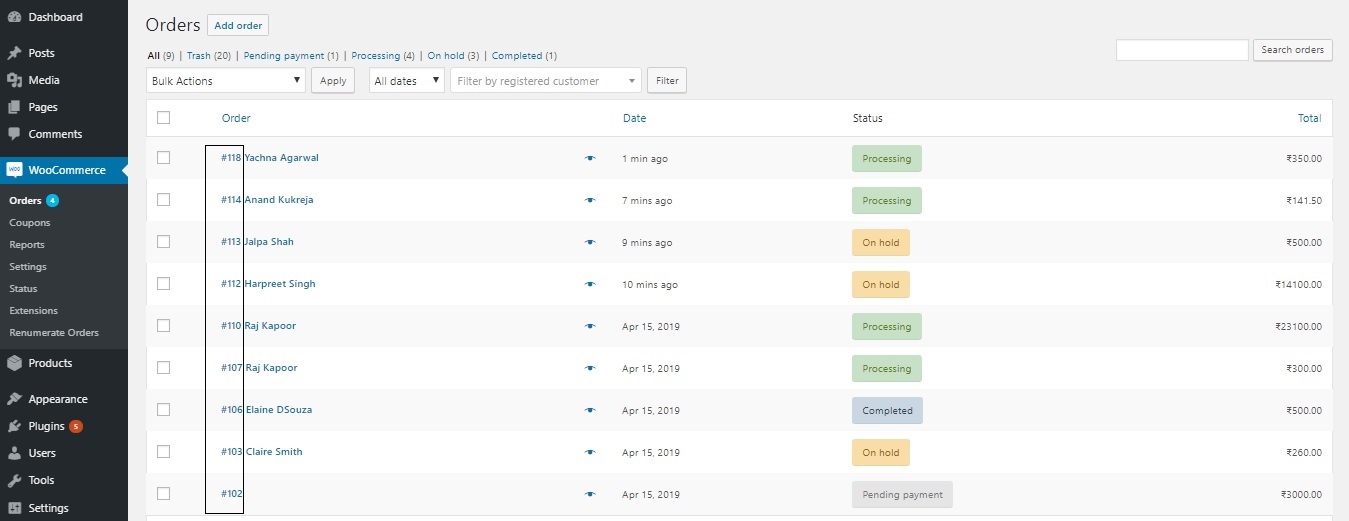Check the box for Yachna Agarwal order
This screenshot has width=1349, height=521.
point(164,158)
